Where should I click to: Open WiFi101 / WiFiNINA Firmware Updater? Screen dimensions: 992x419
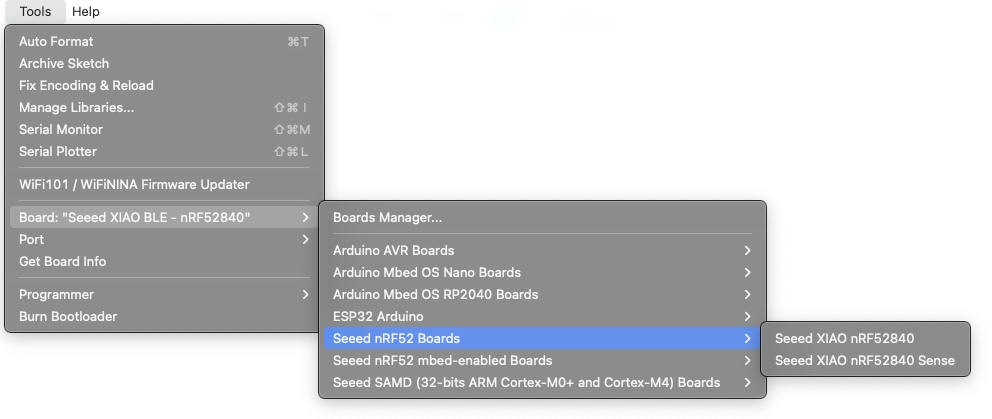tap(164, 185)
